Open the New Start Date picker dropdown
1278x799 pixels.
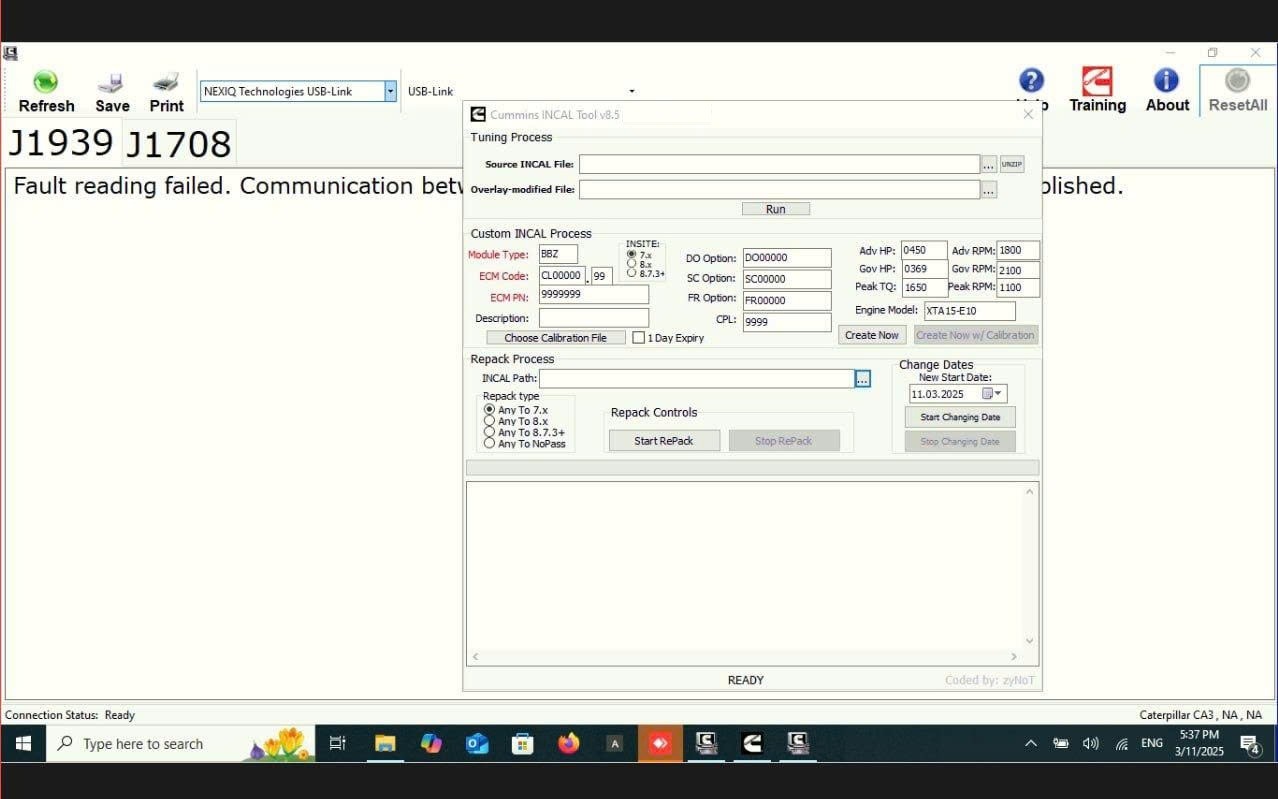(998, 394)
